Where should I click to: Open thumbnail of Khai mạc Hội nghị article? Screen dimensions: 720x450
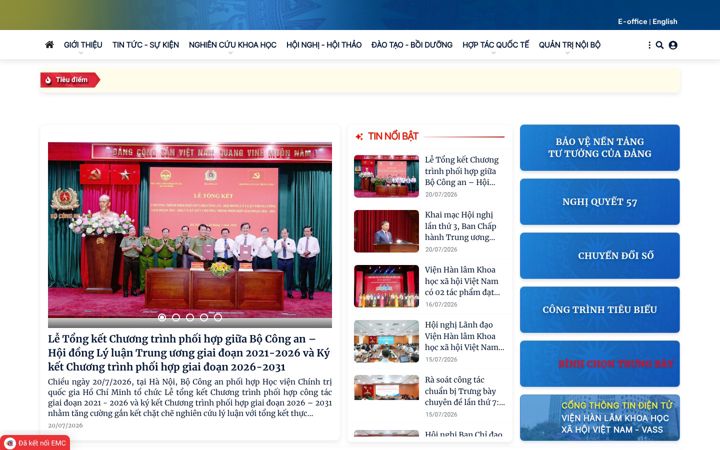point(386,231)
